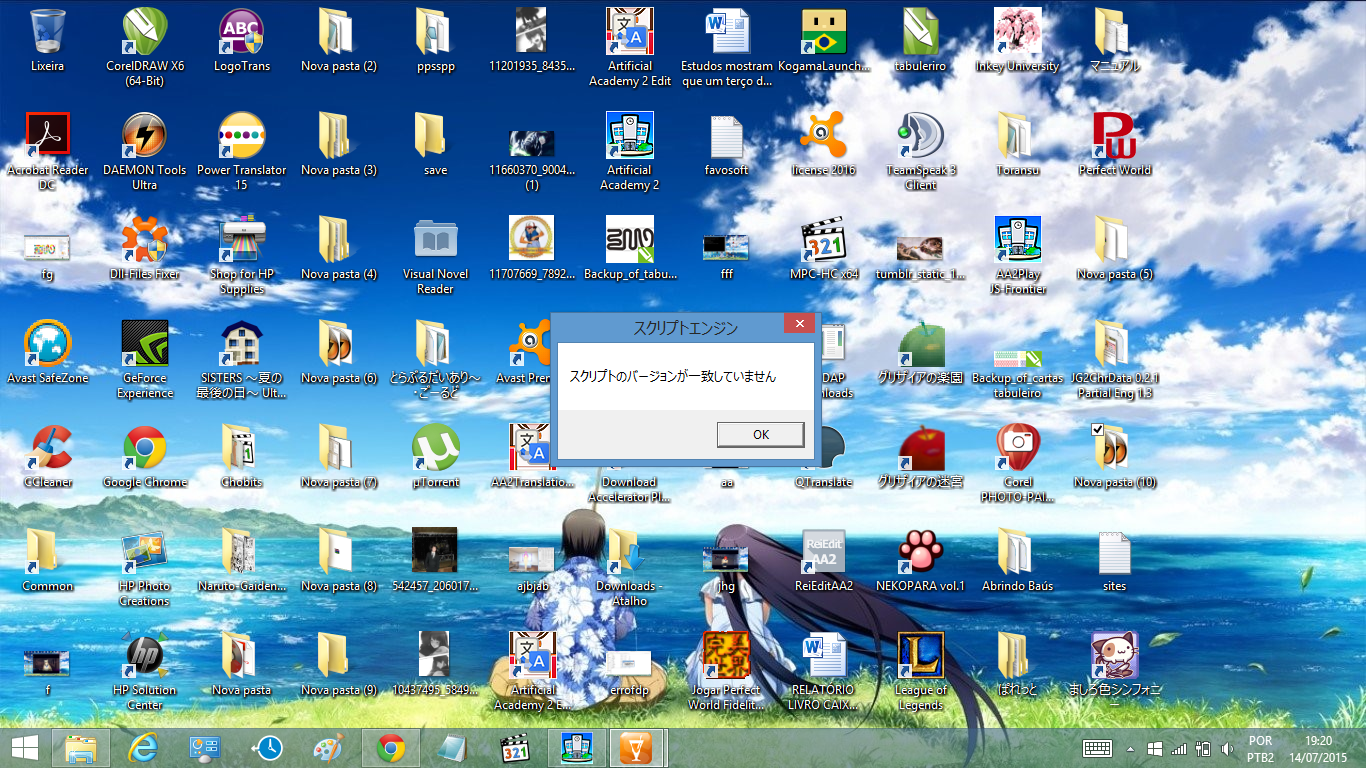Screen dimensions: 1366x768
Task: Select the Common folder
Action: pos(47,560)
